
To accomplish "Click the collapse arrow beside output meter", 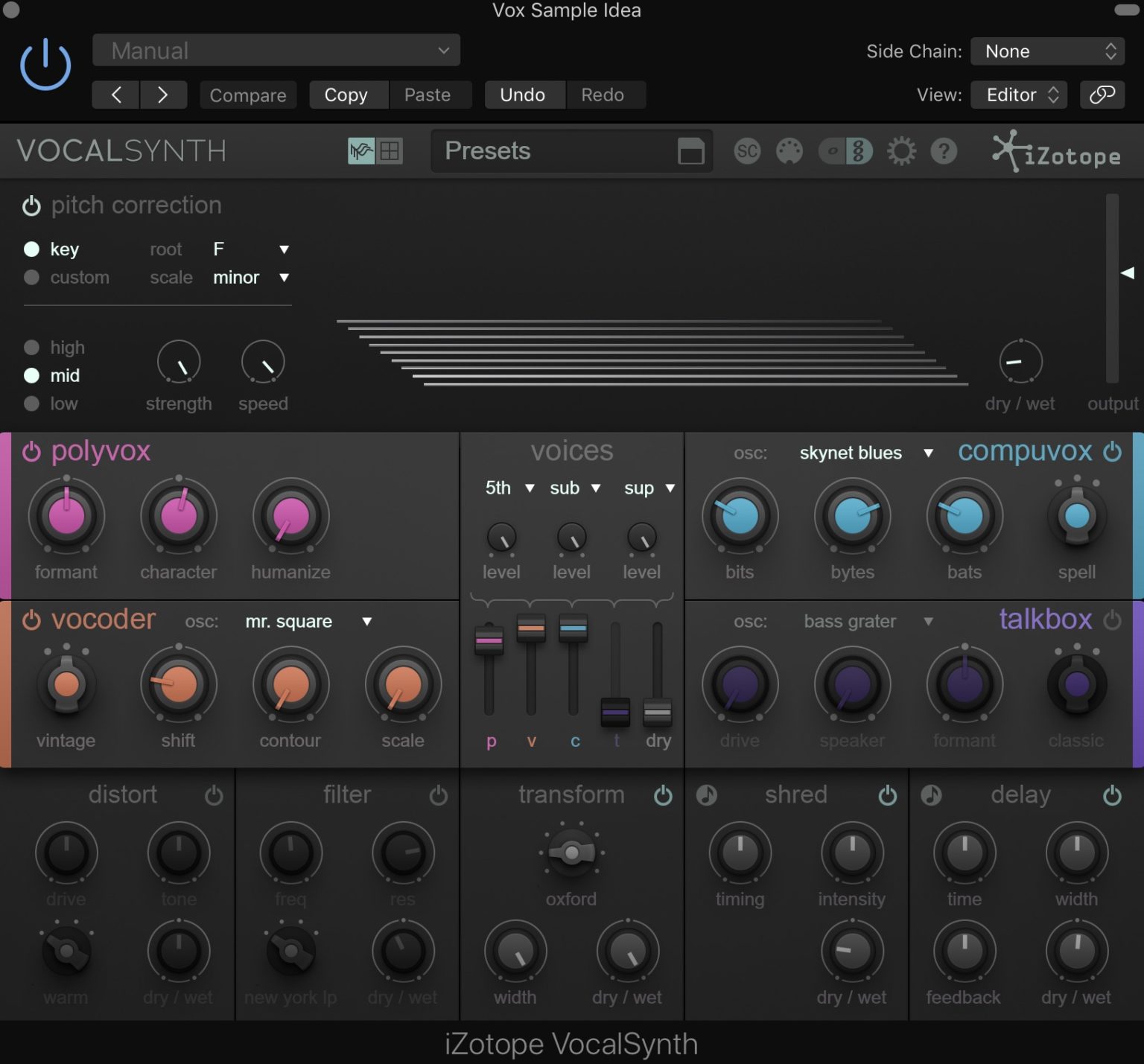I will (x=1128, y=273).
